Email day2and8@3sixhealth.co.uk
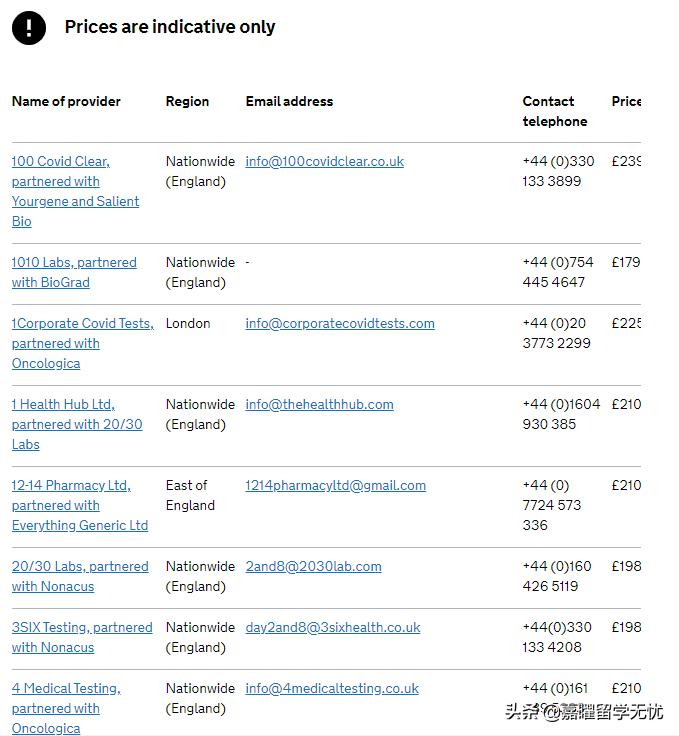Viewport: 679px width, 736px height. 332,627
